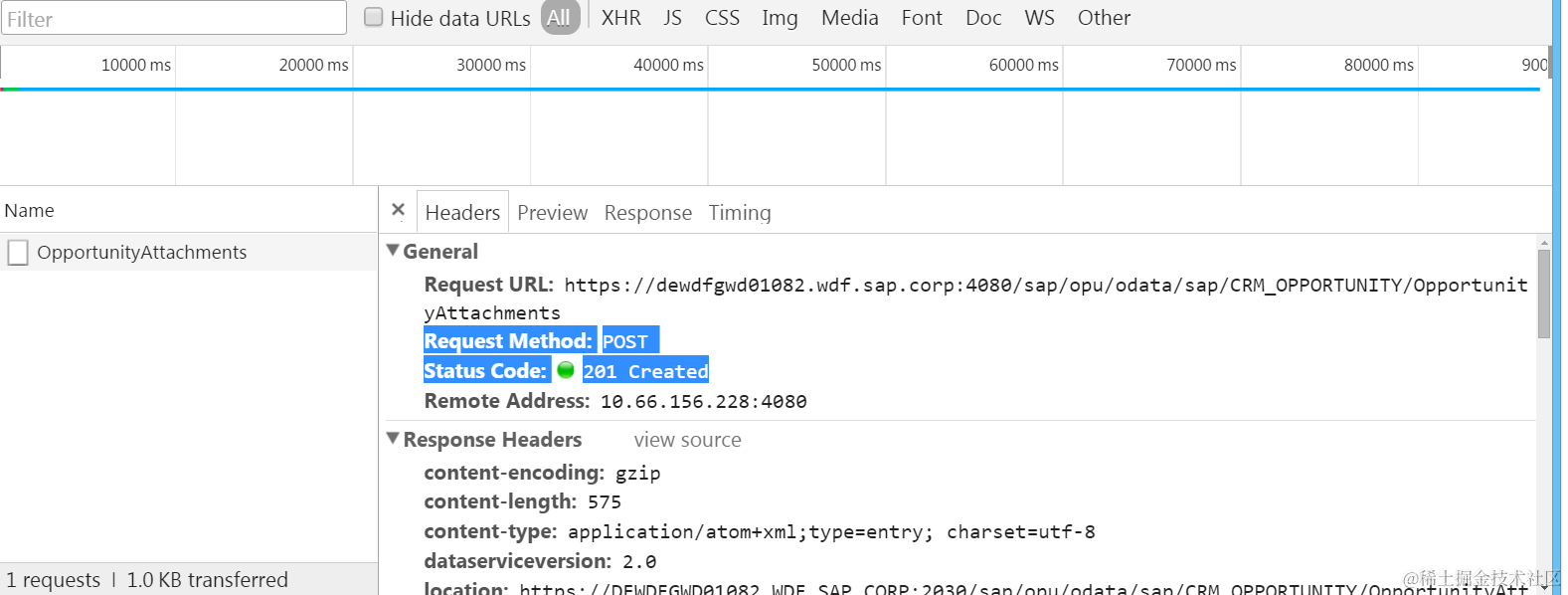The image size is (1568, 595).
Task: Close the request details panel
Action: point(398,210)
